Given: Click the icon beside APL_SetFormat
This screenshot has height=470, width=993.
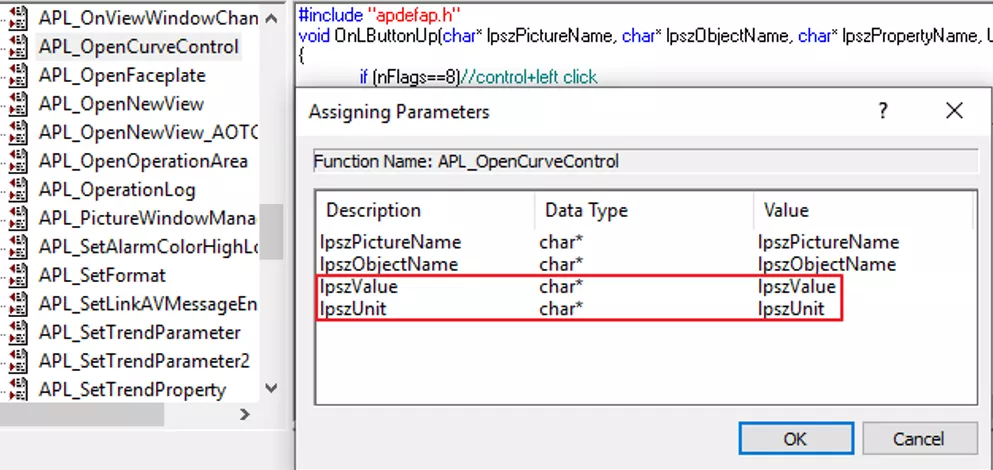Looking at the screenshot, I should (x=18, y=276).
